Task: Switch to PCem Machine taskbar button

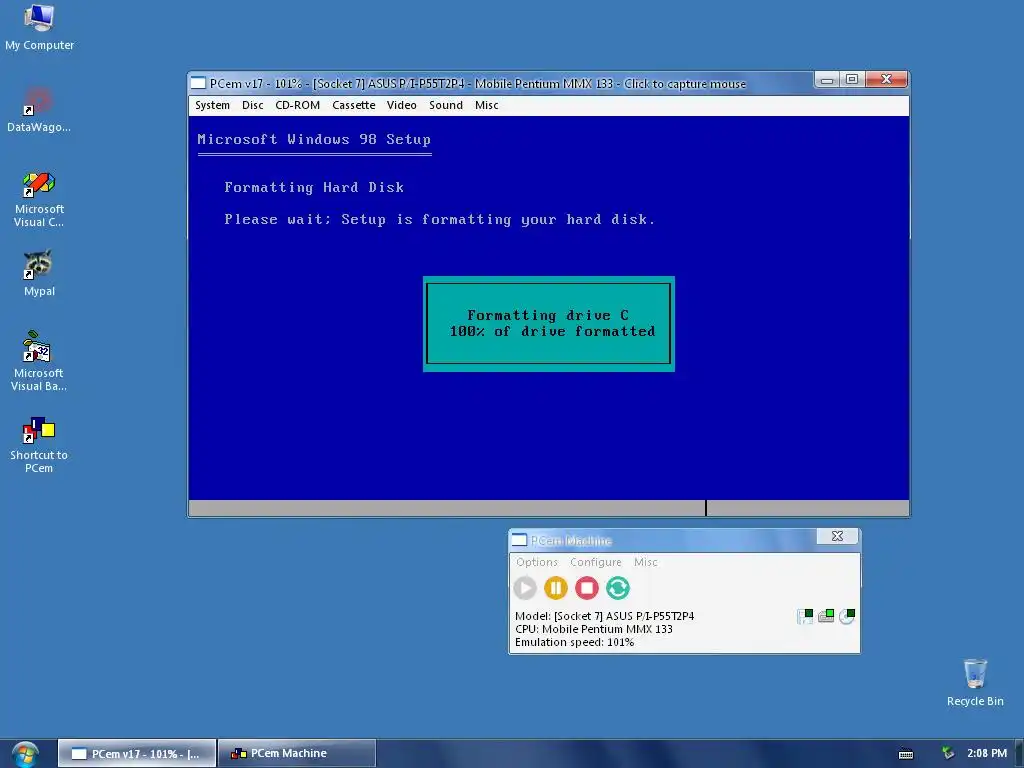Action: click(297, 754)
